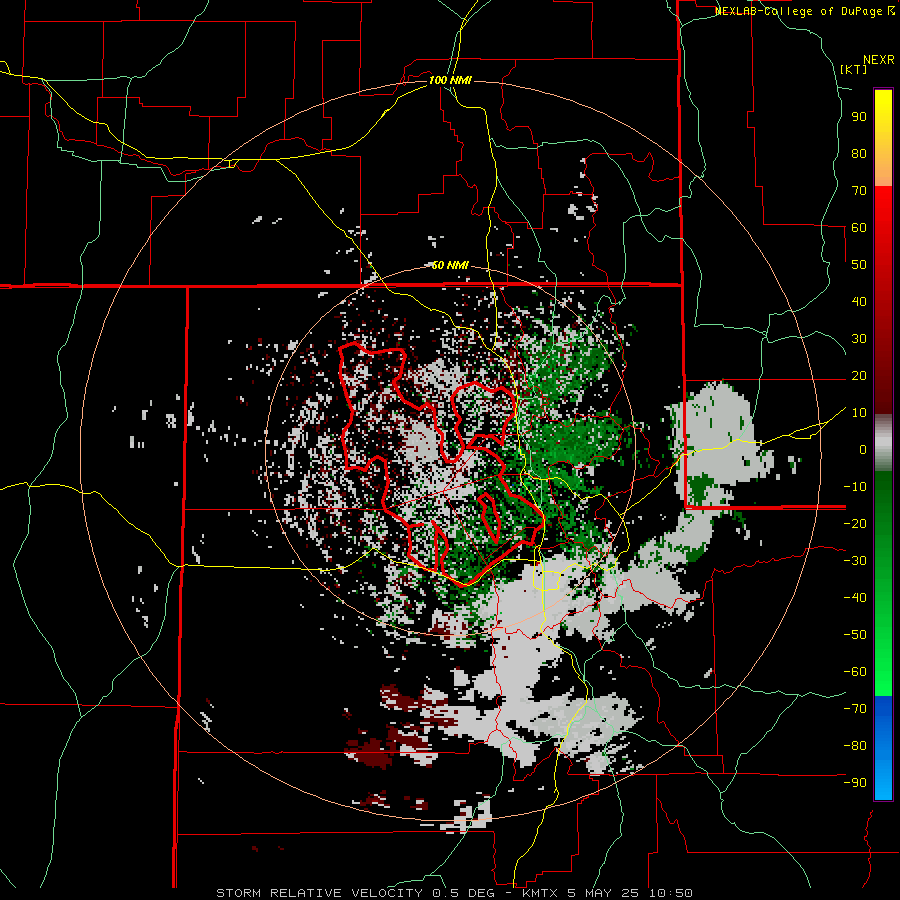Click the -20 value on velocity scale
Image resolution: width=900 pixels, height=900 pixels.
coord(855,524)
